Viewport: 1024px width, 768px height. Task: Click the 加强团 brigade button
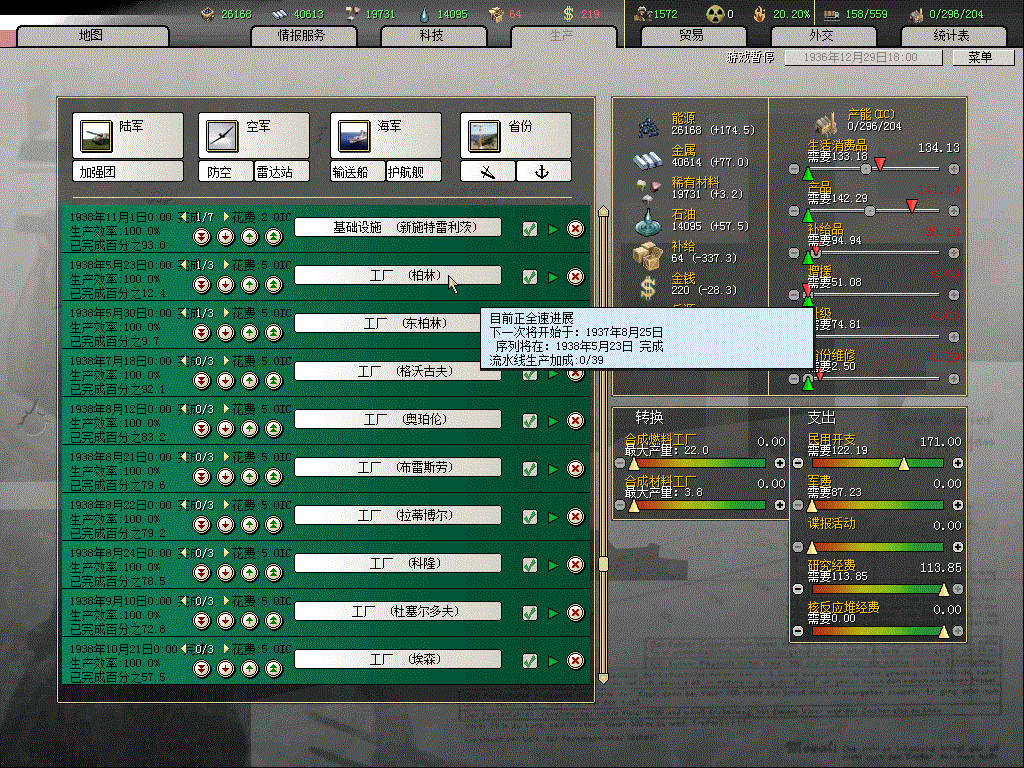pyautogui.click(x=128, y=172)
